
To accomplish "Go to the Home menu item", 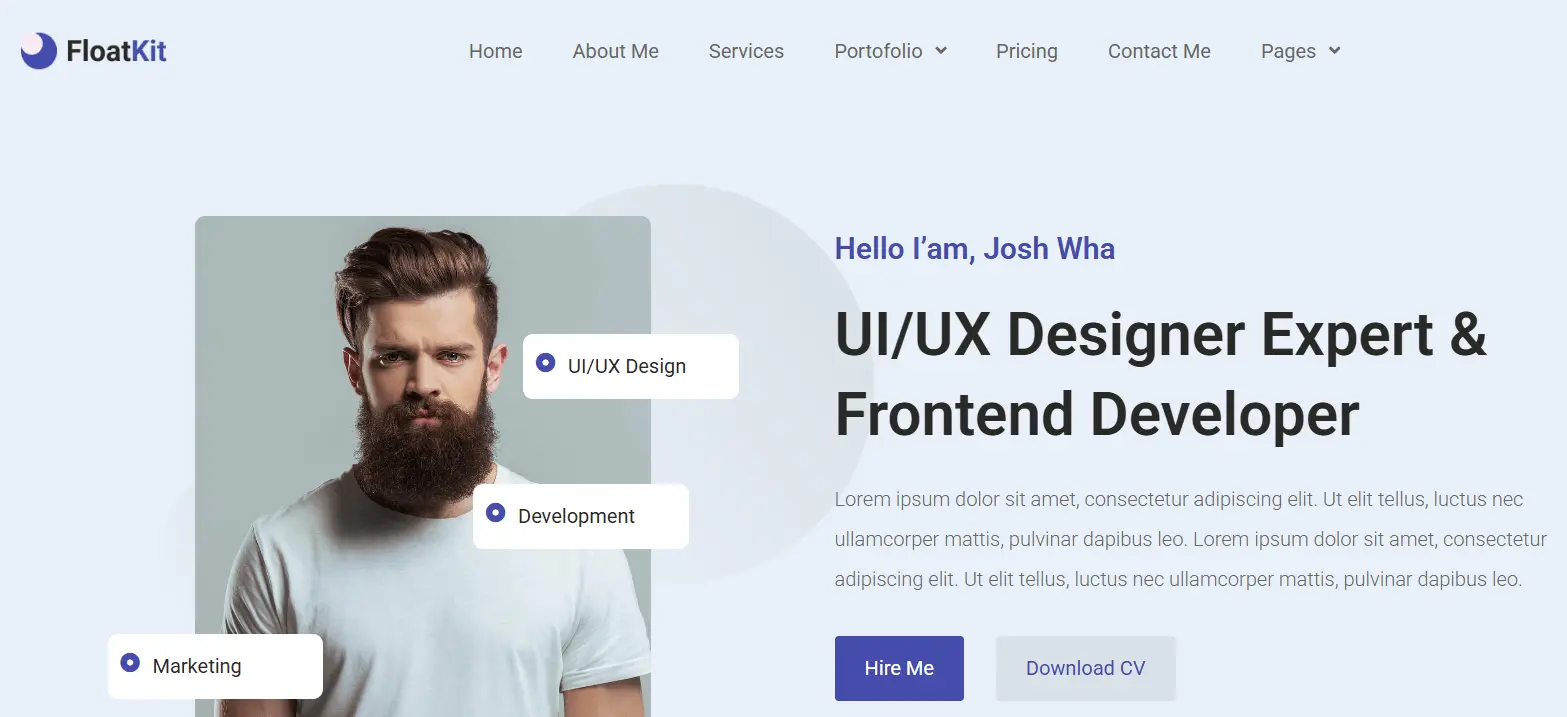I will click(x=496, y=51).
